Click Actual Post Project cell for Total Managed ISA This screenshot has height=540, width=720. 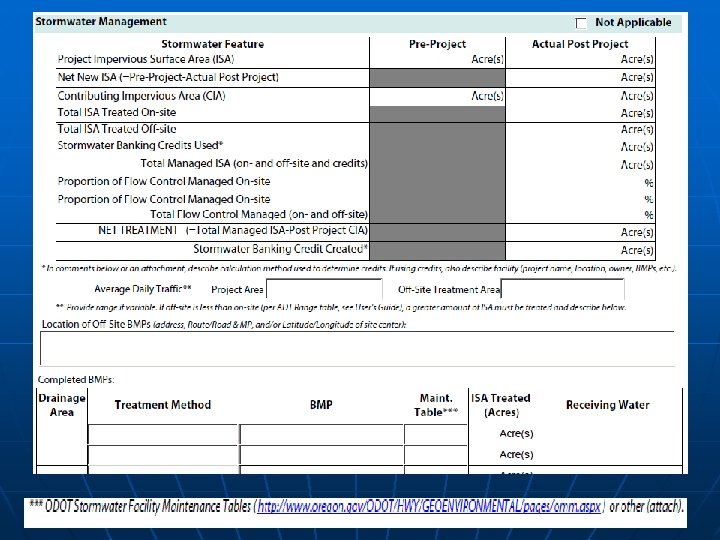580,164
